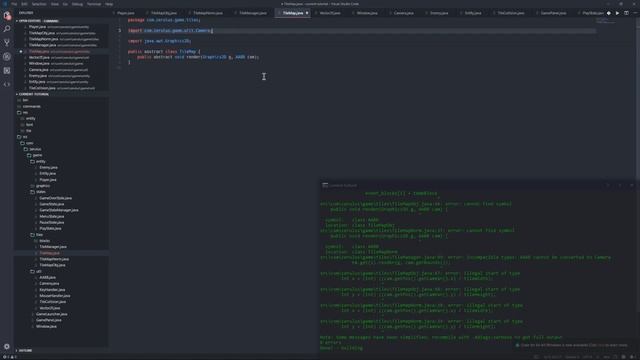Collapse the util folder
640x360 pixels.
38,271
